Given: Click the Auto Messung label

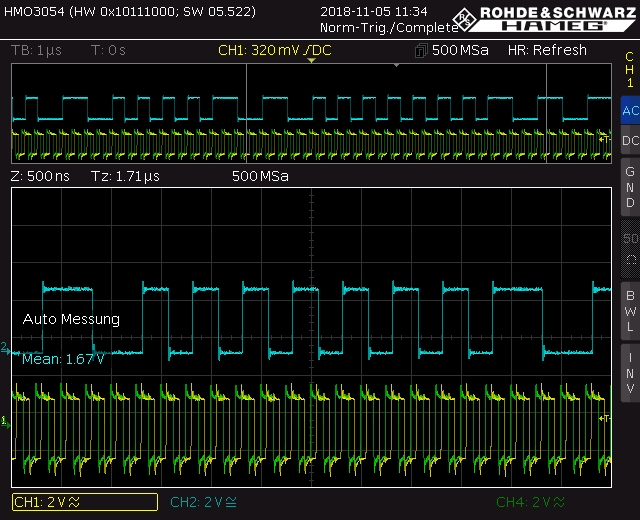Looking at the screenshot, I should click(x=71, y=319).
